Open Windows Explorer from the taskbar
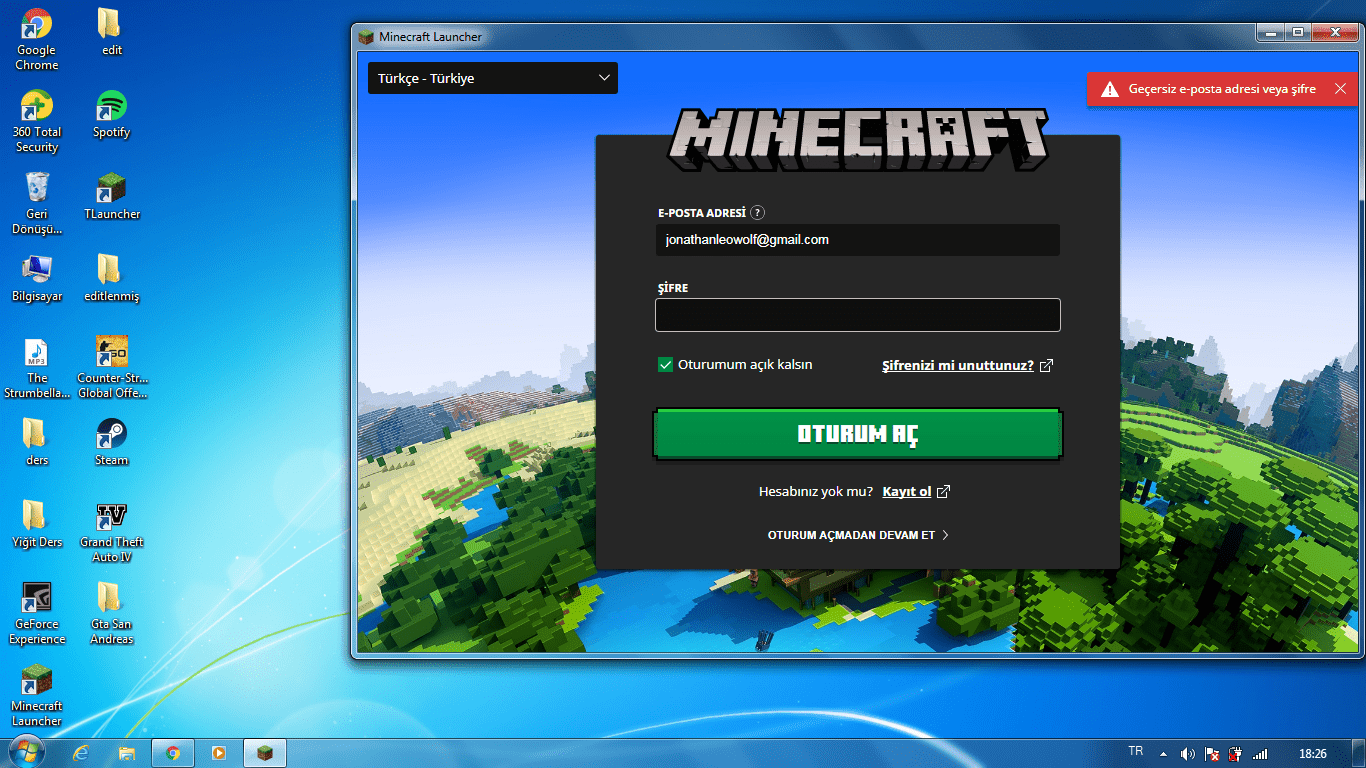The image size is (1366, 768). 127,753
